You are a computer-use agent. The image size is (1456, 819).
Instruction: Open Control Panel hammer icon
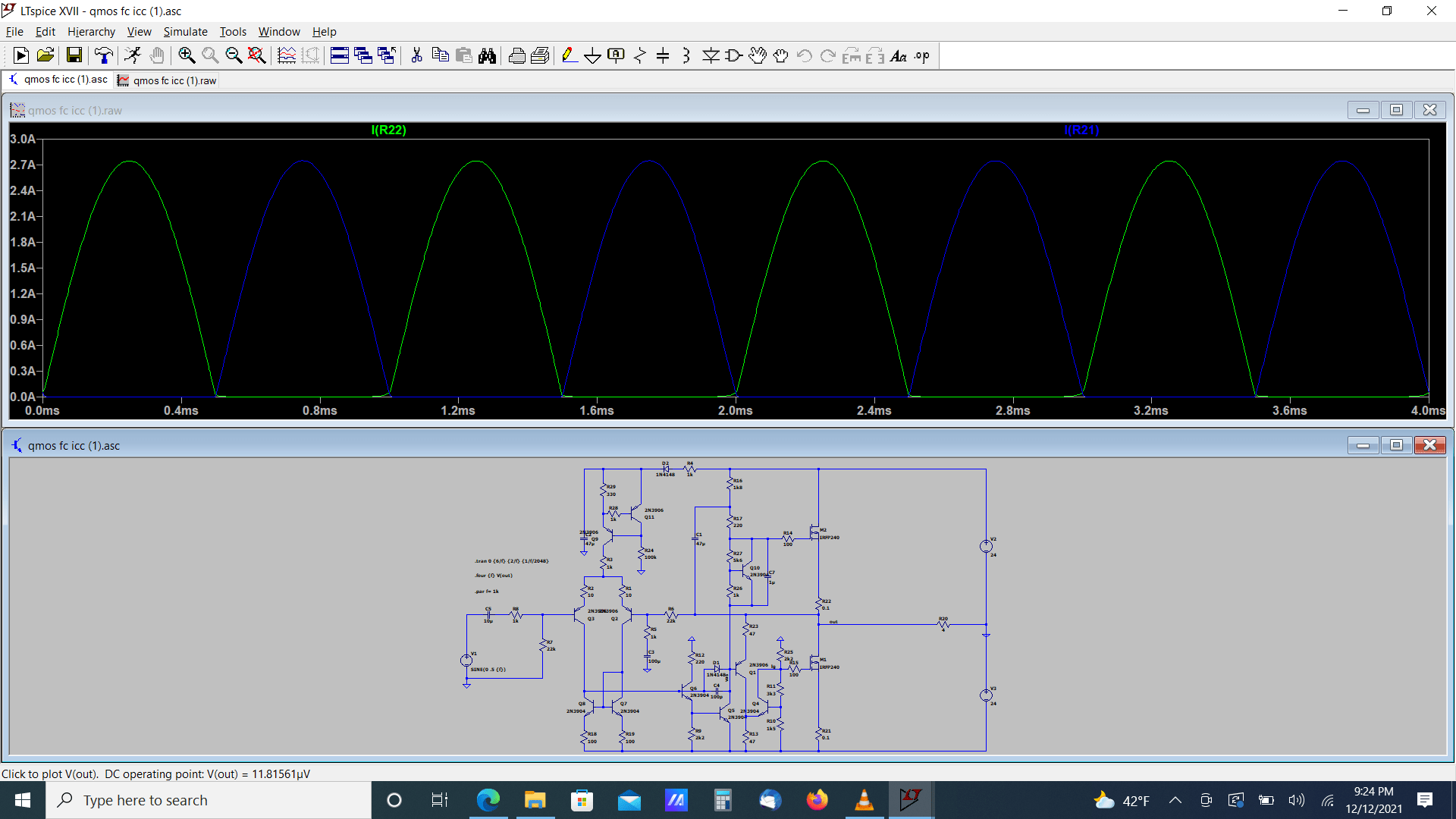[x=103, y=55]
